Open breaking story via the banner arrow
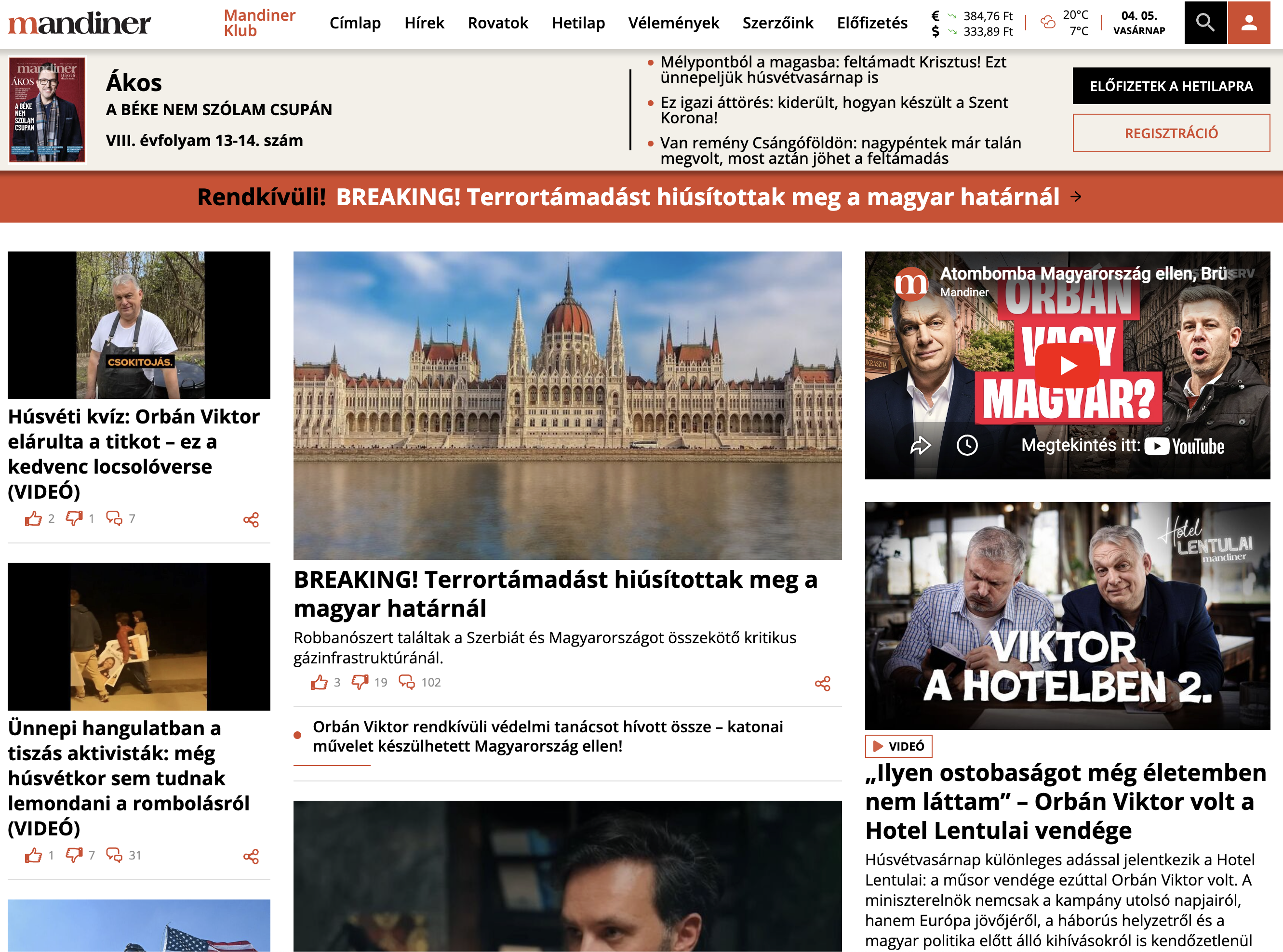The height and width of the screenshot is (952, 1283). click(1075, 198)
